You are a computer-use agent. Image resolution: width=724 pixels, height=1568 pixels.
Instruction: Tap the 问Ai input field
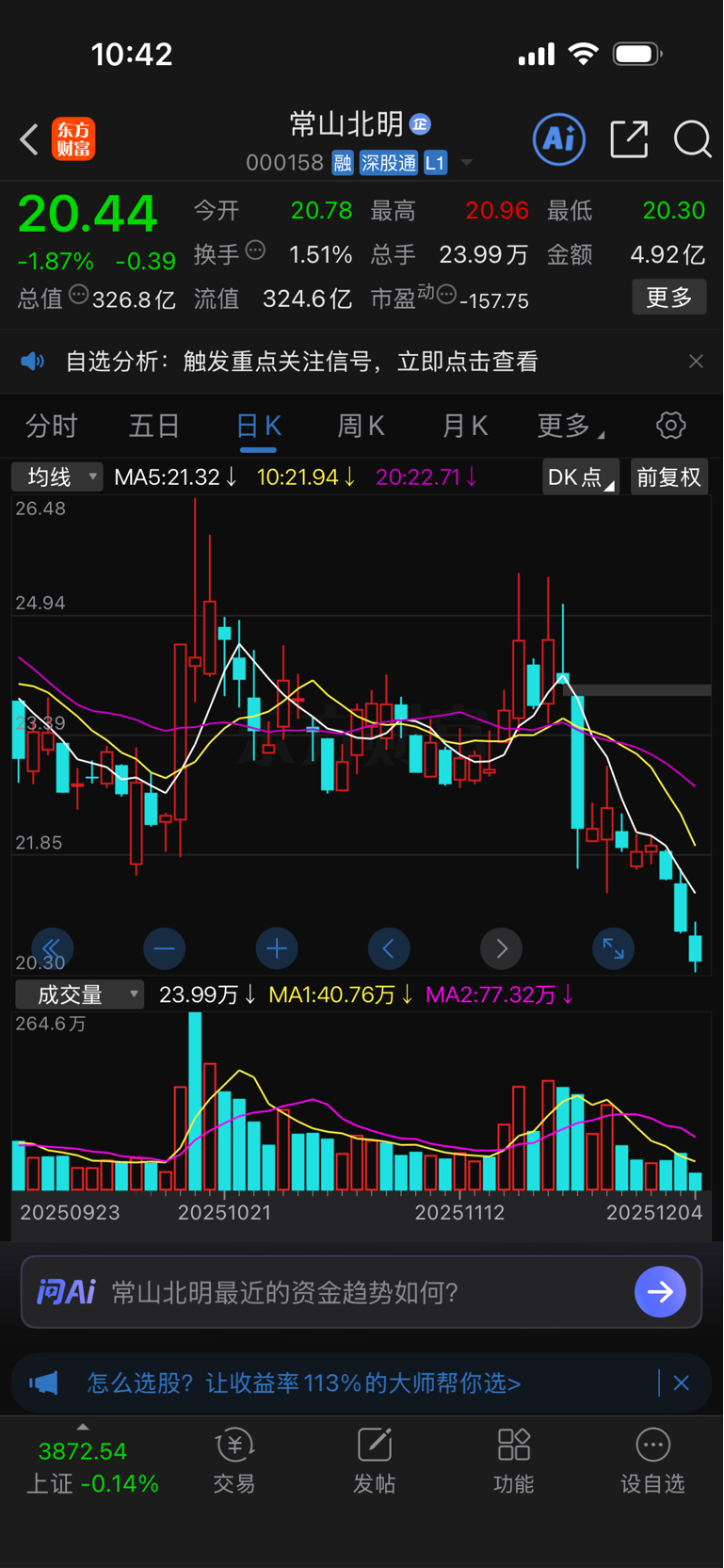click(362, 1292)
